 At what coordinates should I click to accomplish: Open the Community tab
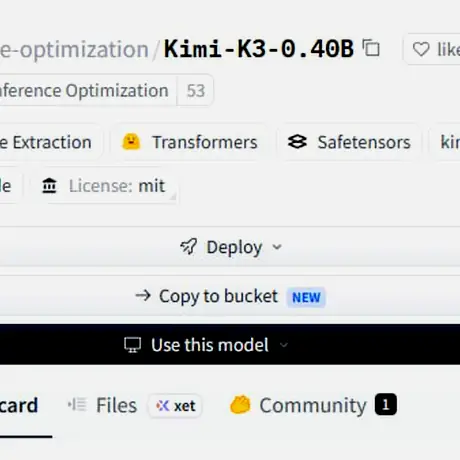coord(313,405)
